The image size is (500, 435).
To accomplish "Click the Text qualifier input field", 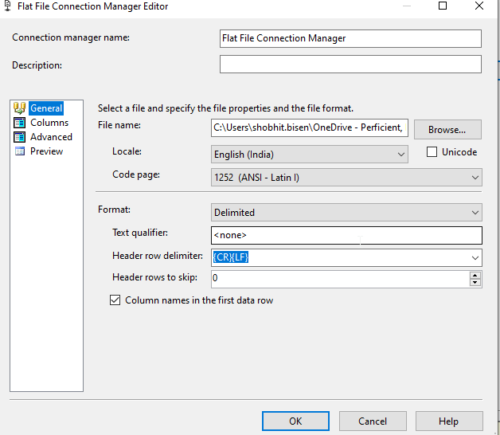I will [x=346, y=235].
